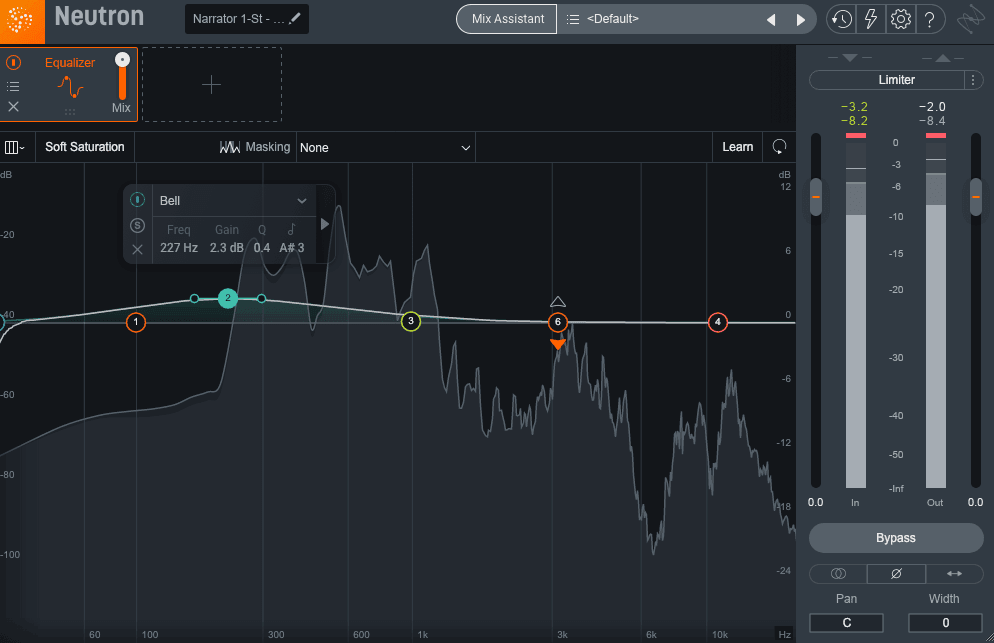Reset EQ with circular arrow icon
The width and height of the screenshot is (994, 643).
tap(779, 147)
